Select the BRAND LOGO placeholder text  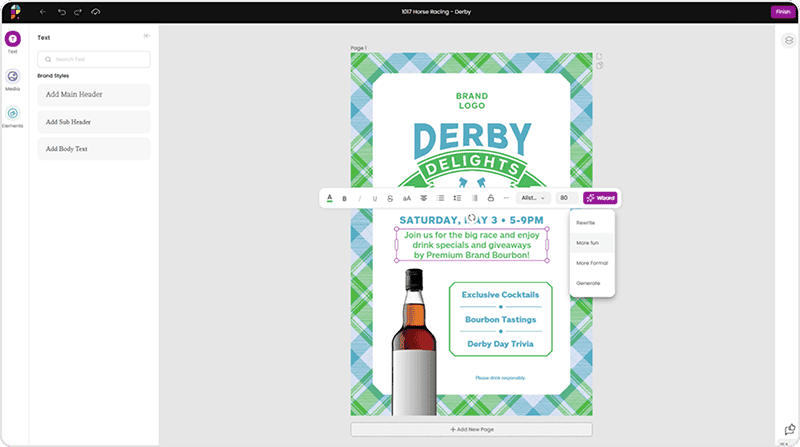click(472, 101)
